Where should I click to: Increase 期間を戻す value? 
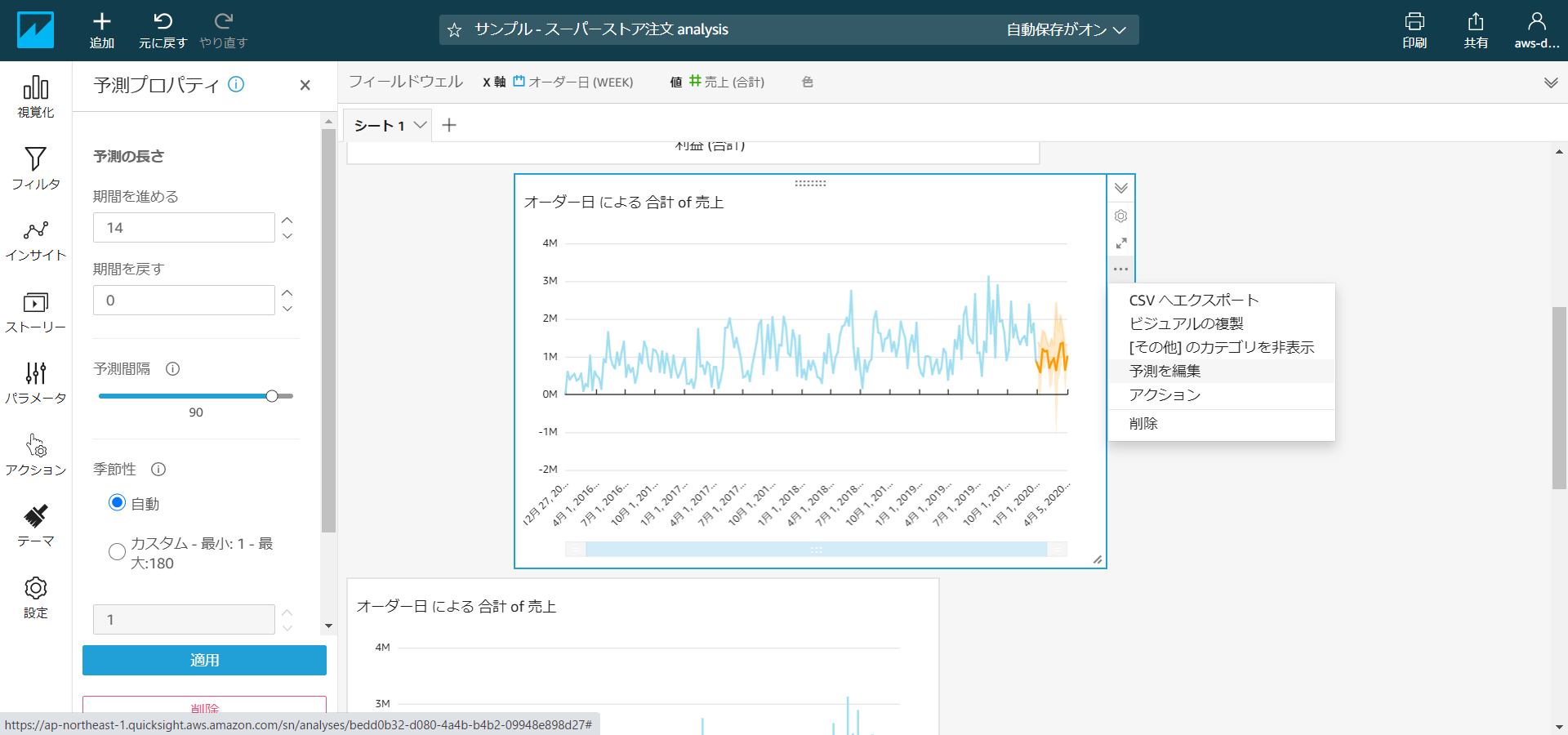click(x=287, y=292)
